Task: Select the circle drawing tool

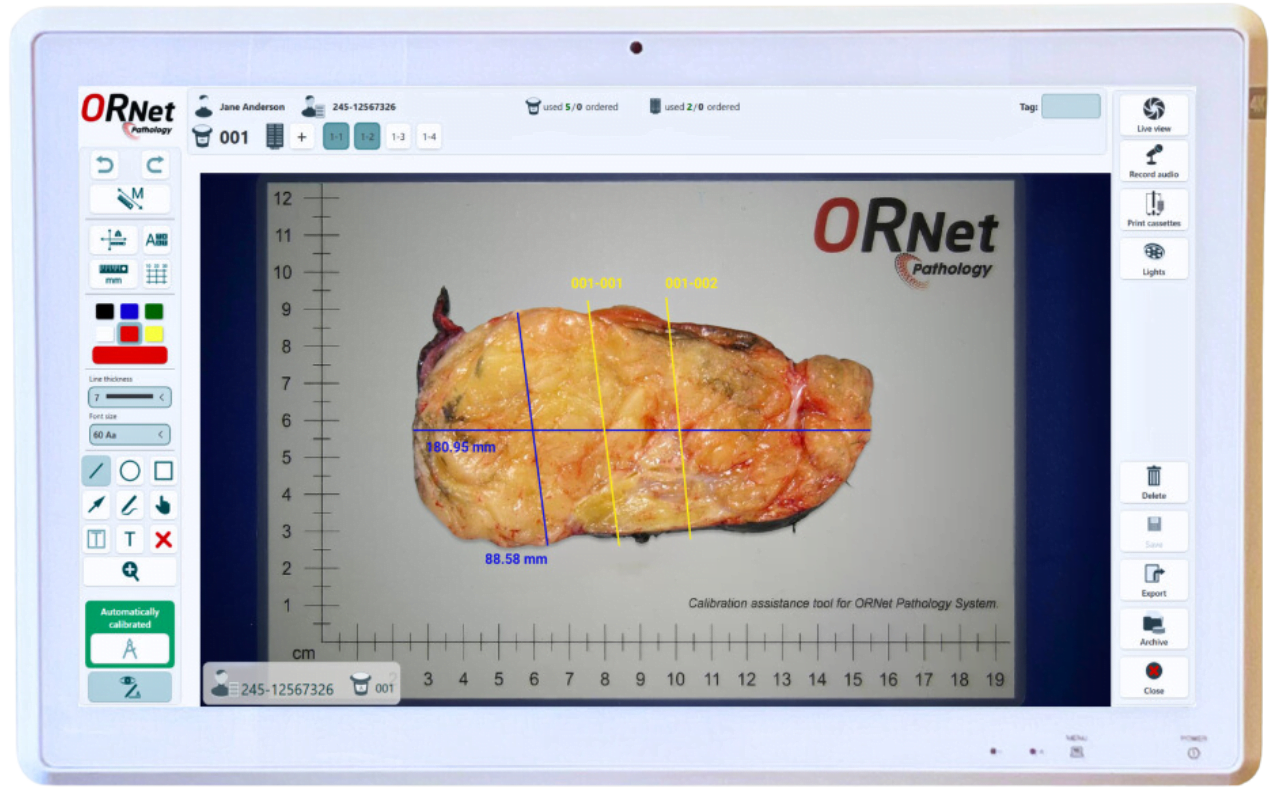Action: [x=129, y=470]
